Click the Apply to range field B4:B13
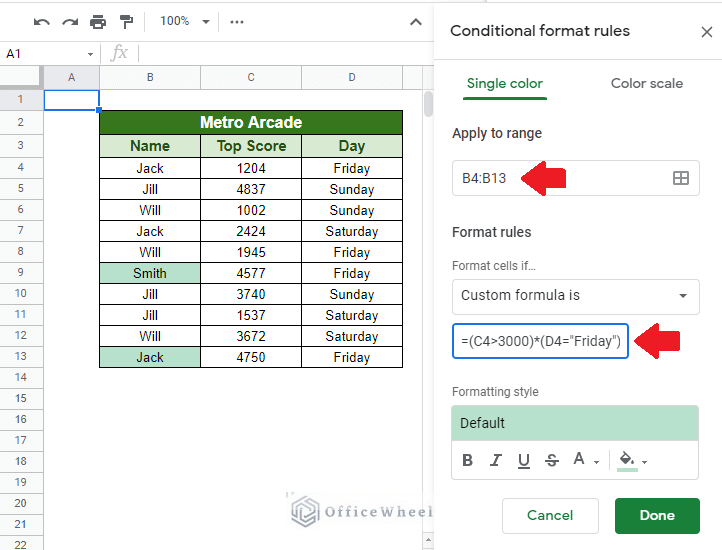722x550 pixels. coord(576,178)
